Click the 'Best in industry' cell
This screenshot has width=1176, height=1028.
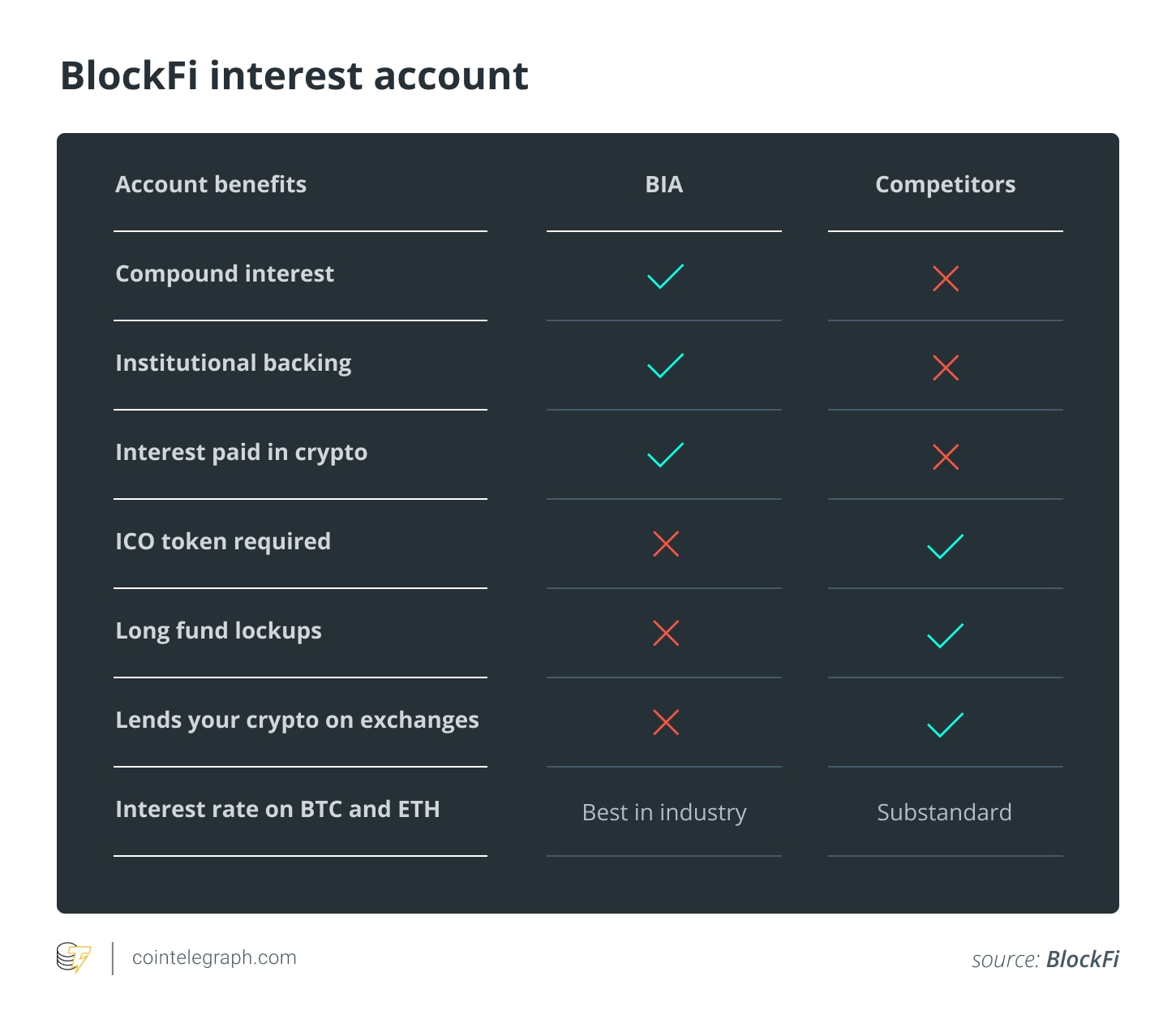664,812
